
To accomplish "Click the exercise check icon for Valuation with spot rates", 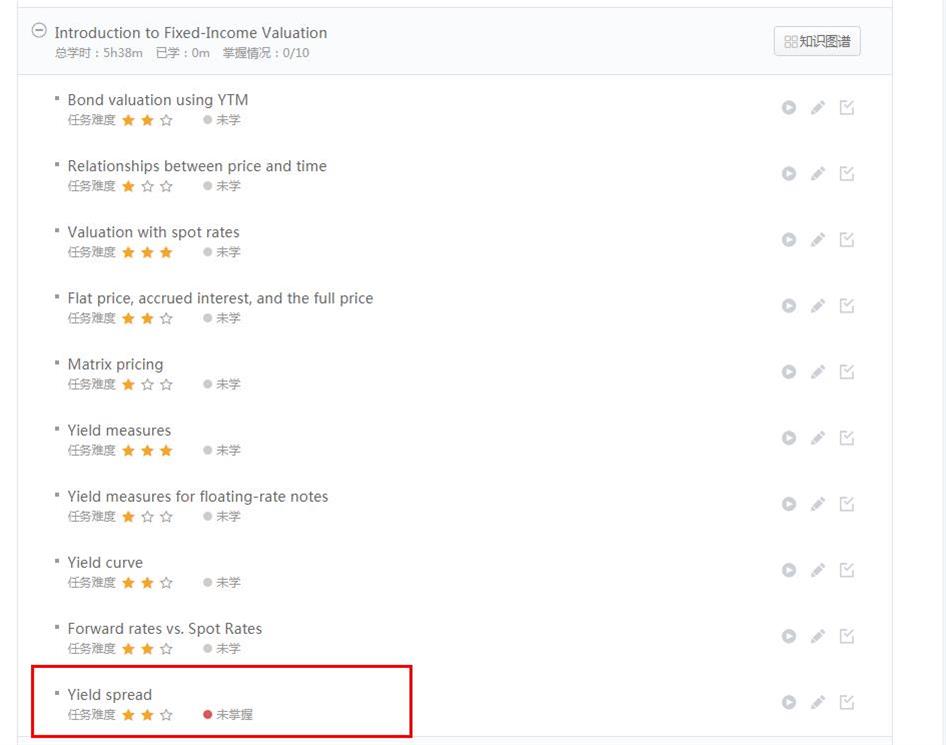I will (847, 240).
